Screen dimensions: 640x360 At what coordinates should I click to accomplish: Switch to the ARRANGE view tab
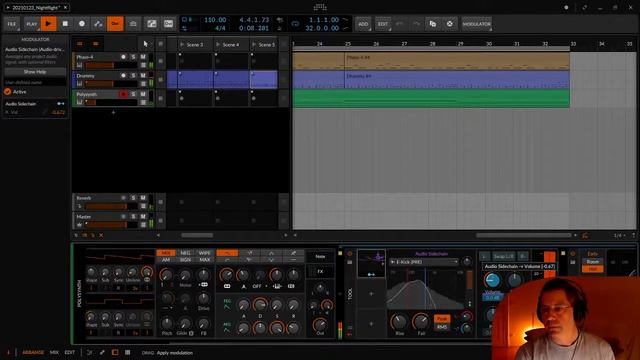(x=33, y=352)
